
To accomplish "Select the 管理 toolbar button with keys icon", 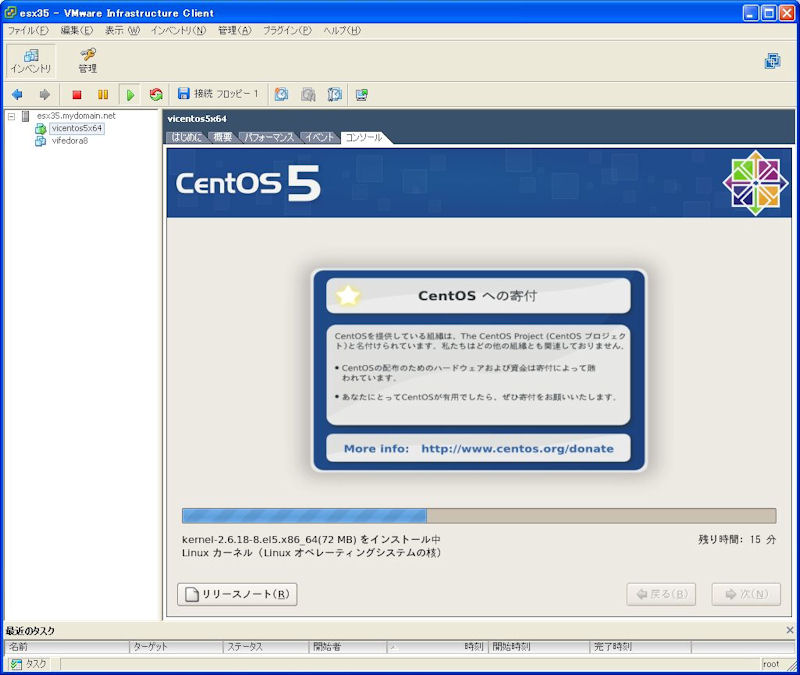I will pos(87,61).
